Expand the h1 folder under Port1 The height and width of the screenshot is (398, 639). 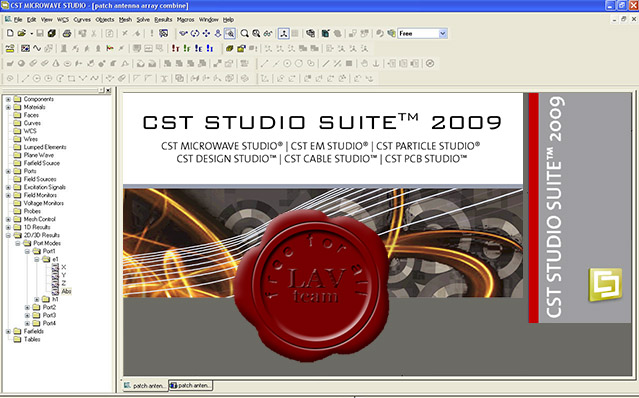(x=37, y=299)
